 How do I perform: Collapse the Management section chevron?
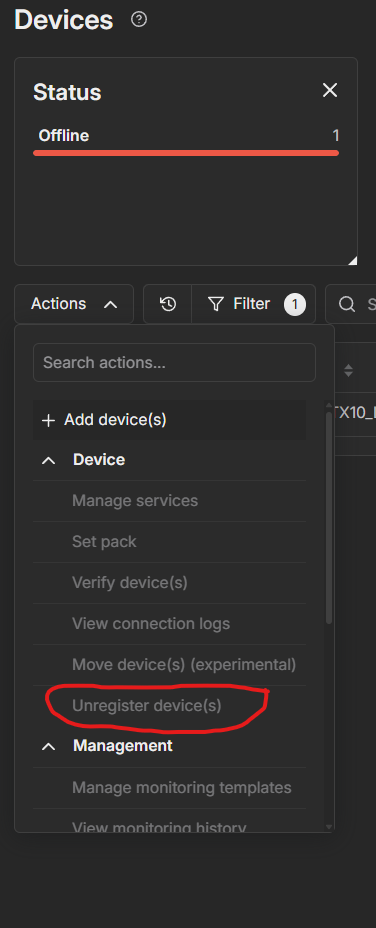pyautogui.click(x=49, y=746)
